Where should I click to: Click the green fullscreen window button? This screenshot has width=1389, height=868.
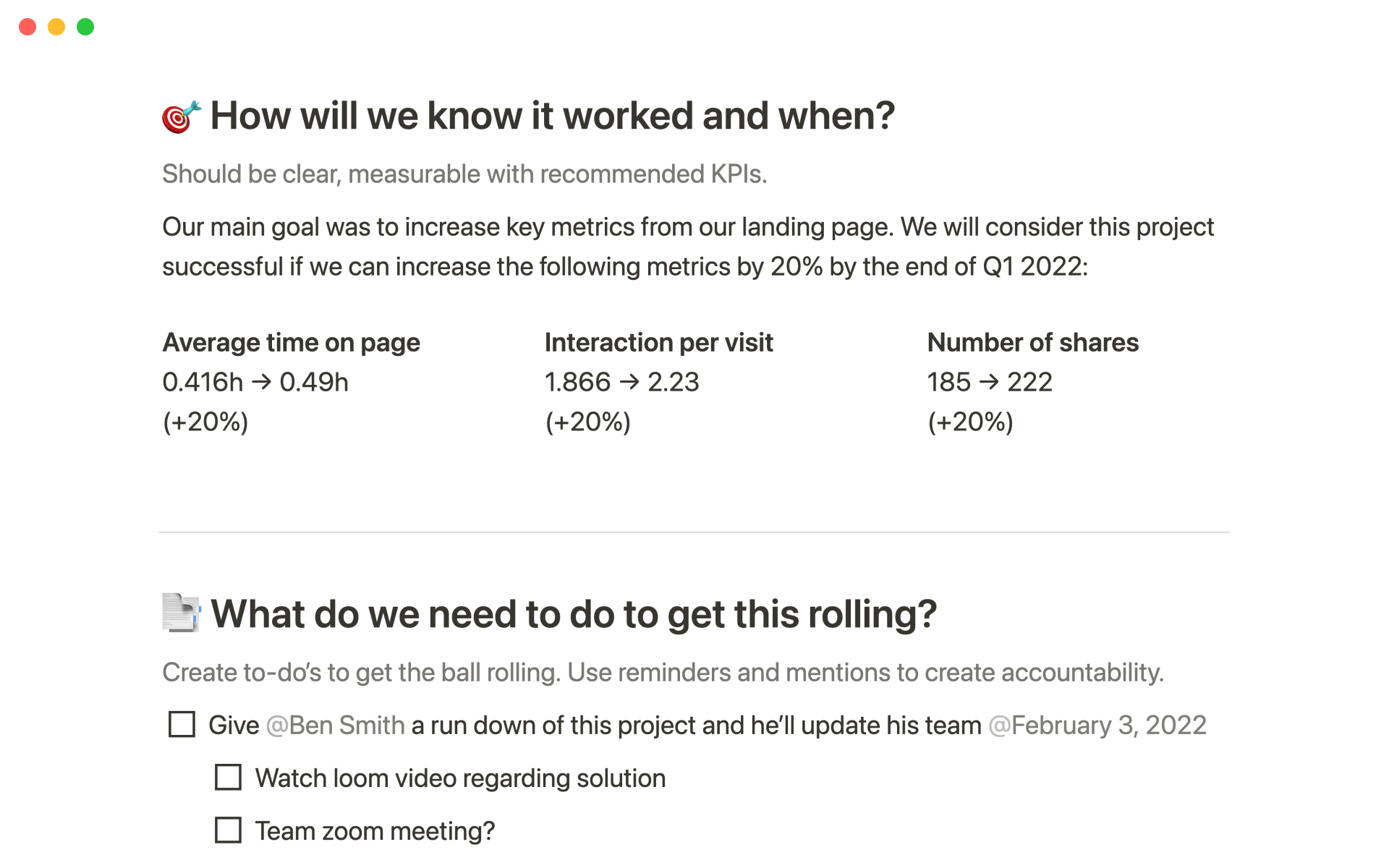click(85, 27)
